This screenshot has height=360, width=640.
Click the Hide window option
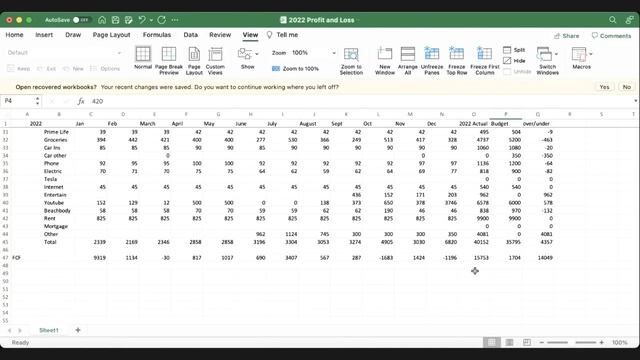(514, 61)
